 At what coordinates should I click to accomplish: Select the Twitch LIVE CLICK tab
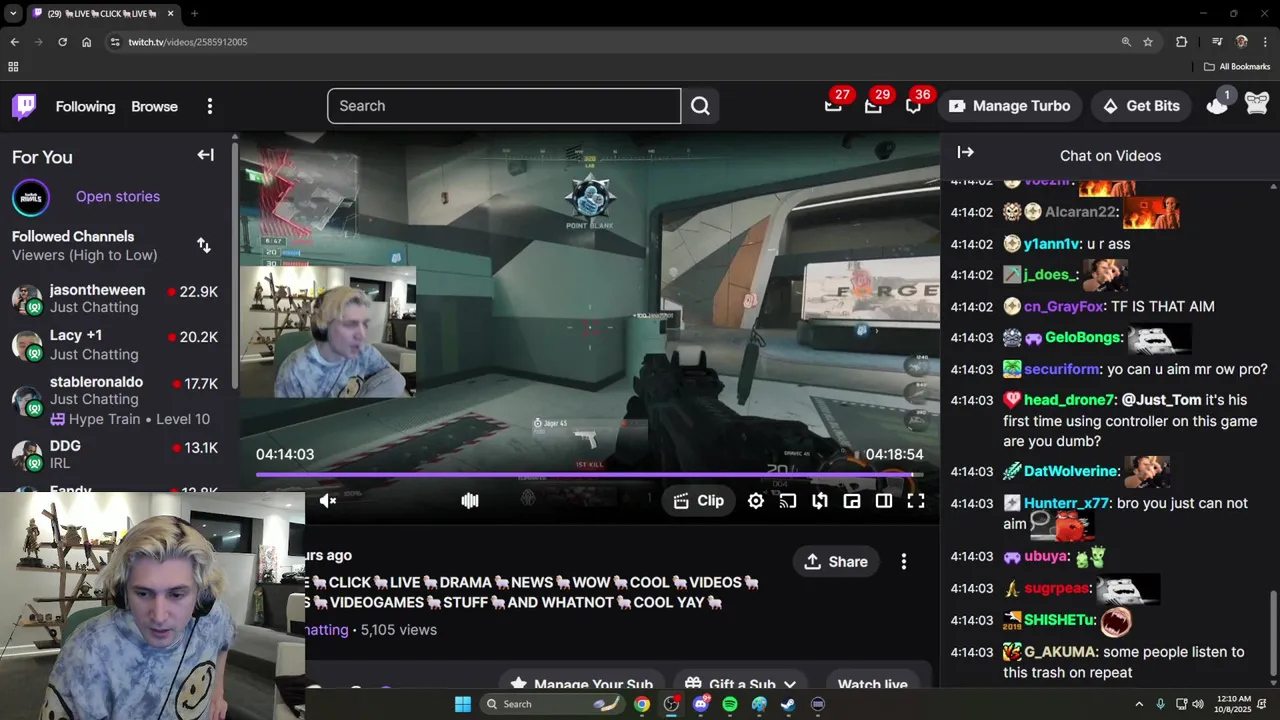point(103,14)
